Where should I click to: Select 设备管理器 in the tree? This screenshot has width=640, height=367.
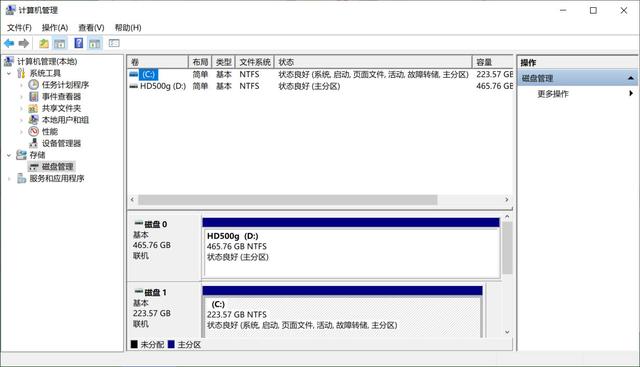[61, 143]
